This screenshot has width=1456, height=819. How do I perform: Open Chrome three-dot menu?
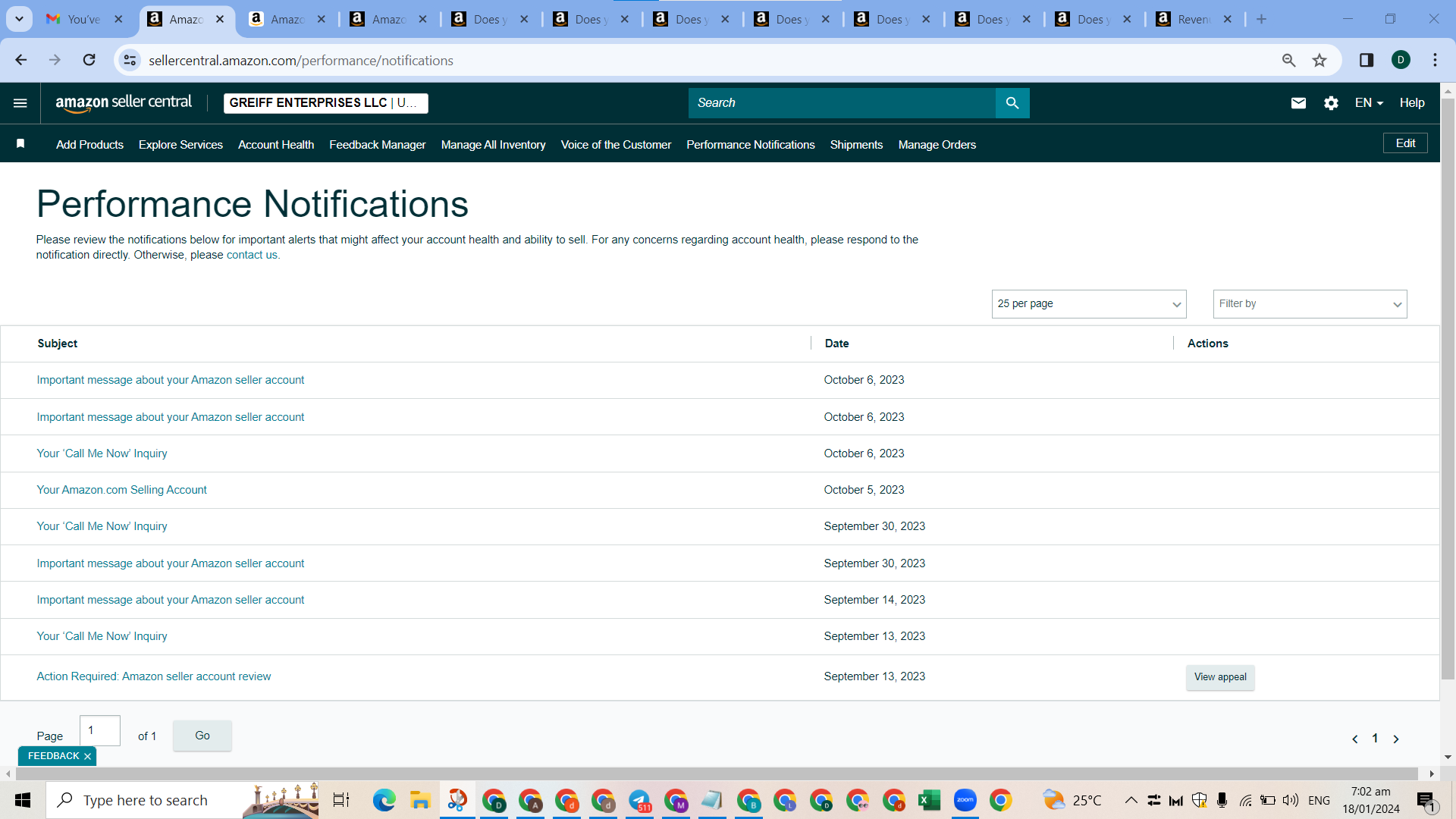pos(1435,60)
